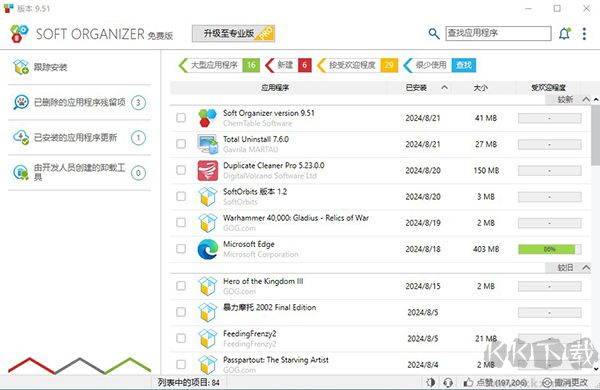Click the 升级至专业版 button
Viewport: 600px width, 390px height.
[233, 34]
